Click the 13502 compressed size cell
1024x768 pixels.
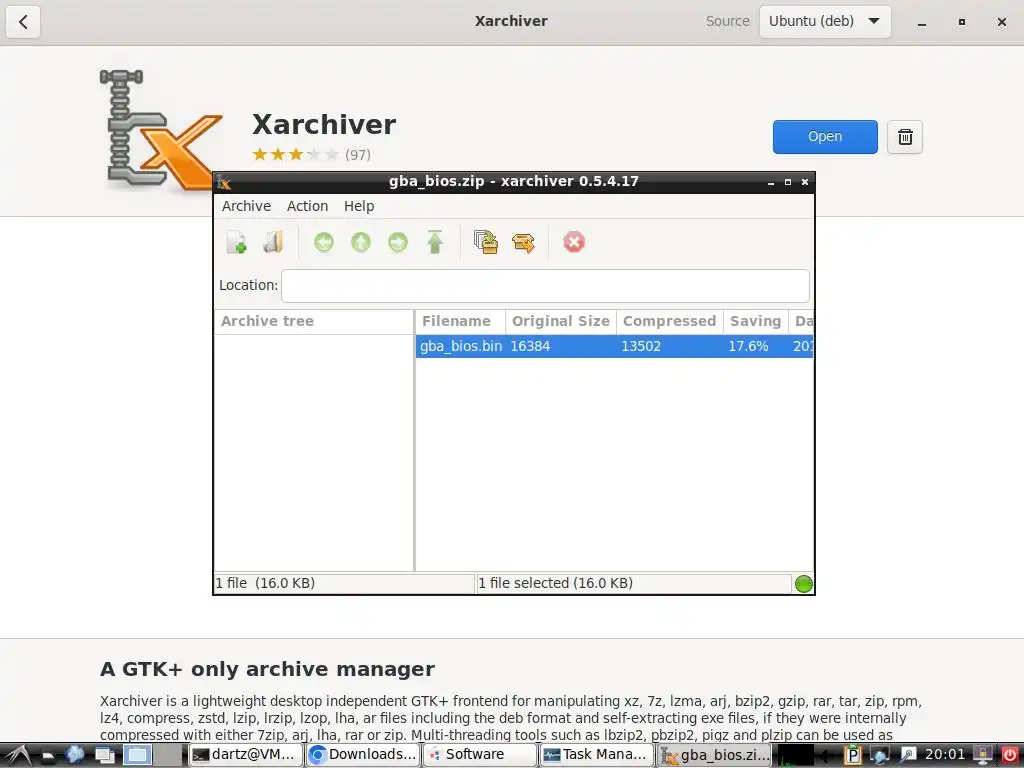641,346
